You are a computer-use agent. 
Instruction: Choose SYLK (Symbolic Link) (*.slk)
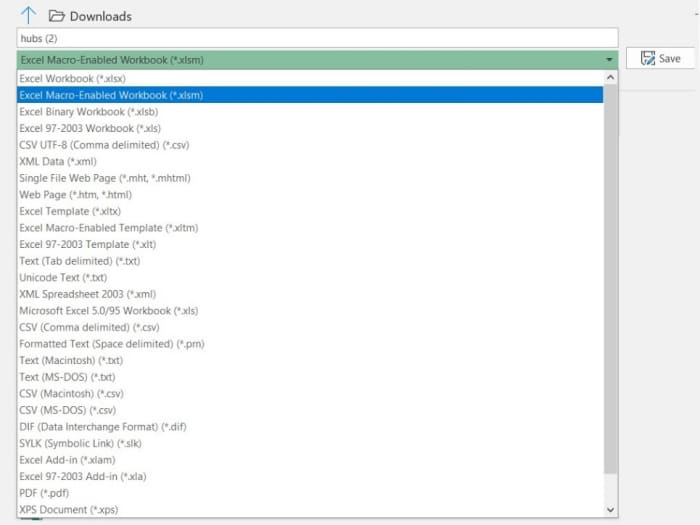point(310,443)
